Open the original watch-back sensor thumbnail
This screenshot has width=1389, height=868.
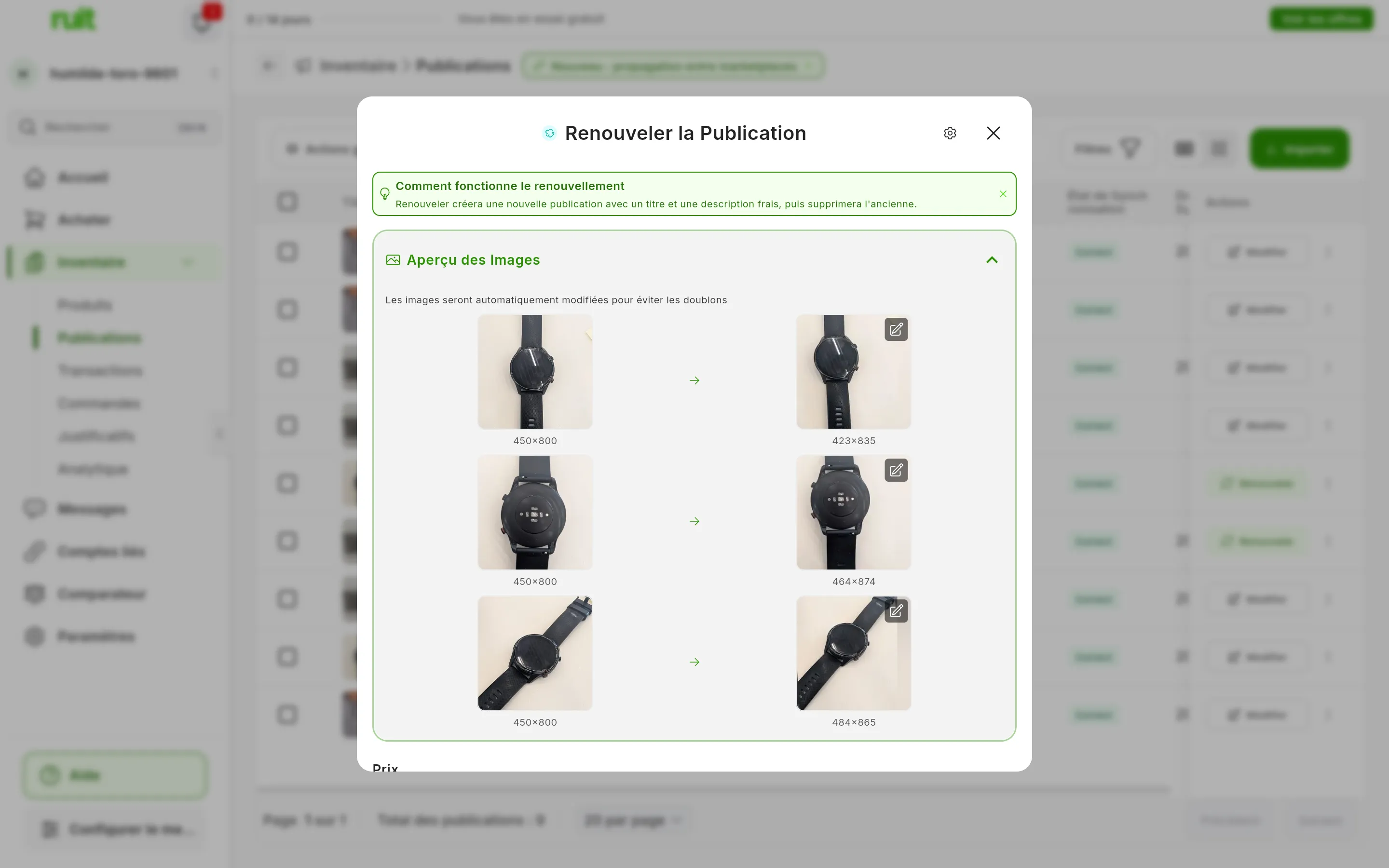(x=535, y=512)
